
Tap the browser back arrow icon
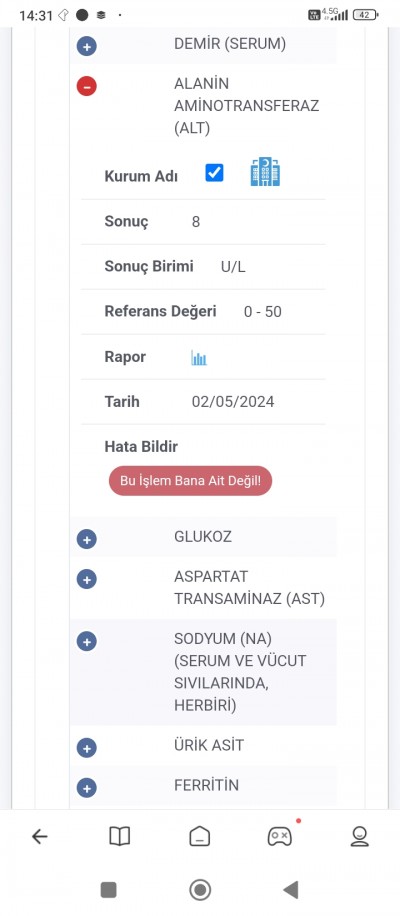pos(39,837)
